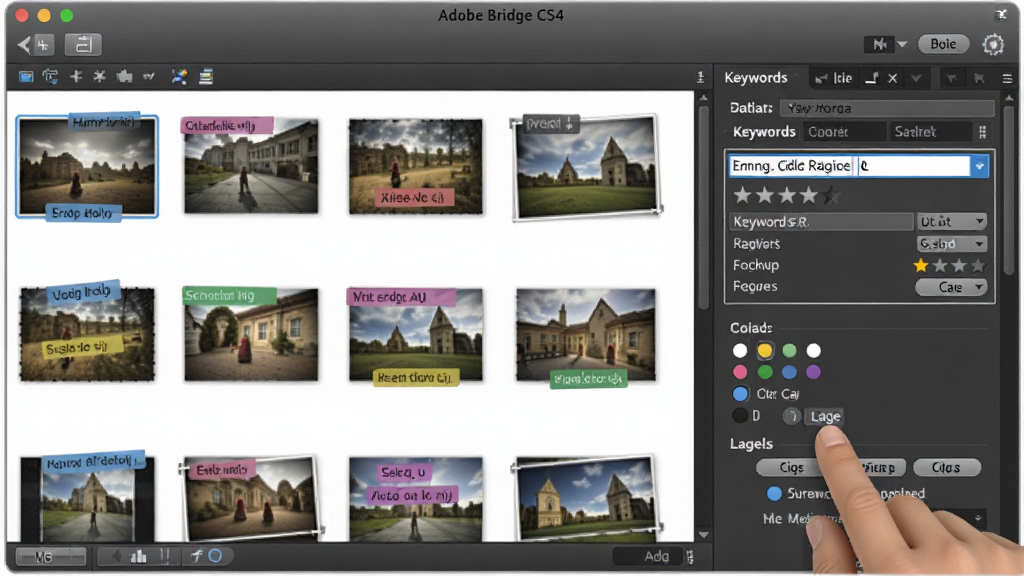Open the 'Me Mel' dropdown arrow at panel bottom
This screenshot has width=1024, height=576.
coord(978,519)
